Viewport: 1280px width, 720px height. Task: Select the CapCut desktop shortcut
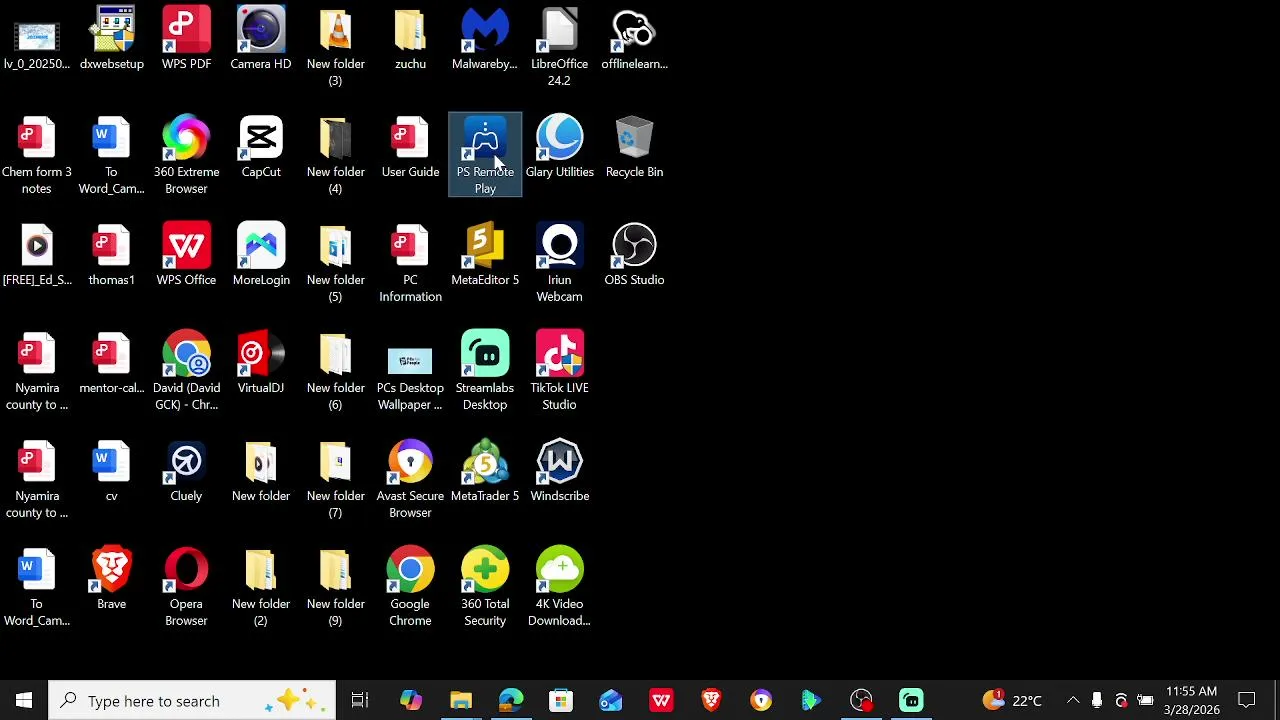[x=261, y=146]
